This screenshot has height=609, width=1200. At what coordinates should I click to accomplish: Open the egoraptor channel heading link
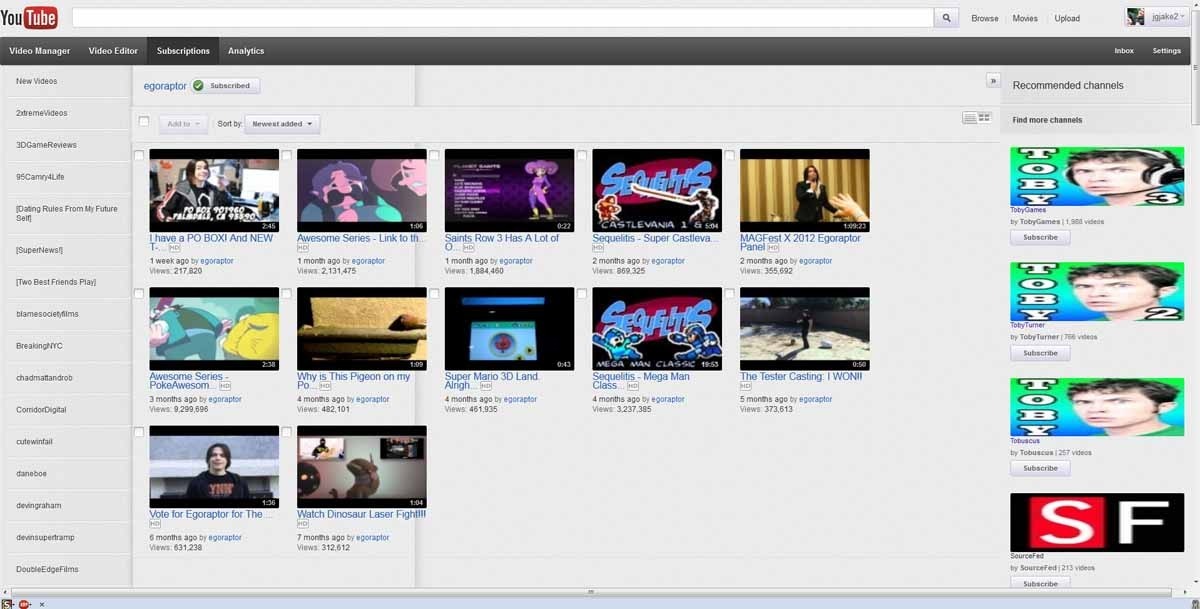point(165,86)
